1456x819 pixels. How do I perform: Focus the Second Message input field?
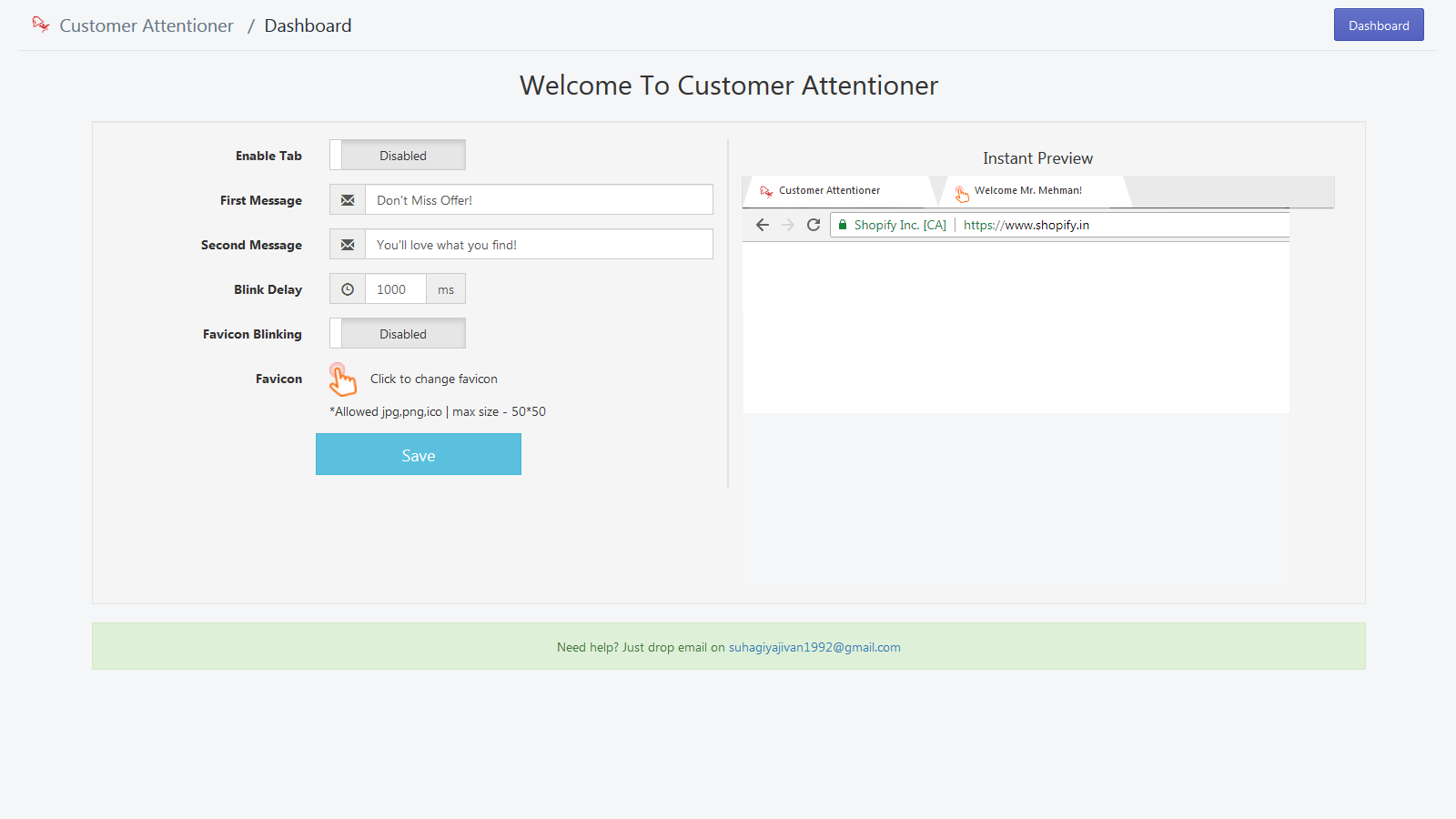(539, 245)
